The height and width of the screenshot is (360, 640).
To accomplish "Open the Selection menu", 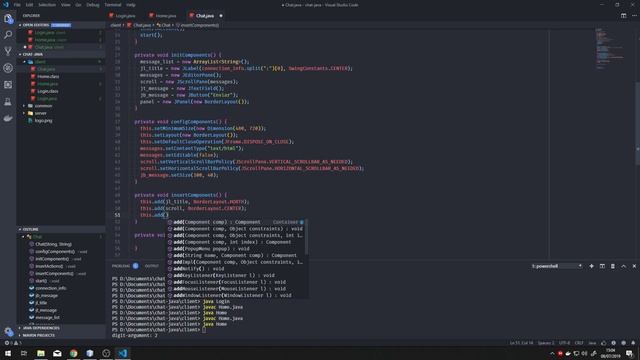I will (47, 5).
